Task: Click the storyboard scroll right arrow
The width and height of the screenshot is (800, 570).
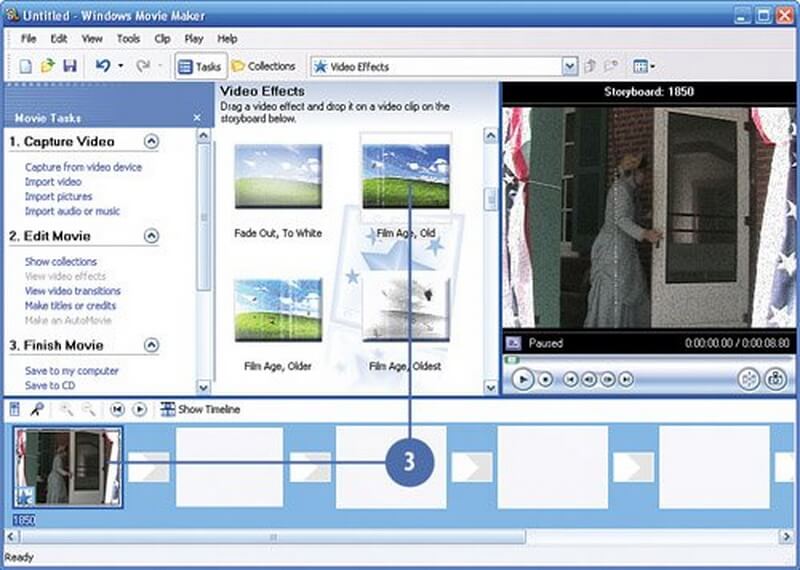Action: point(786,537)
